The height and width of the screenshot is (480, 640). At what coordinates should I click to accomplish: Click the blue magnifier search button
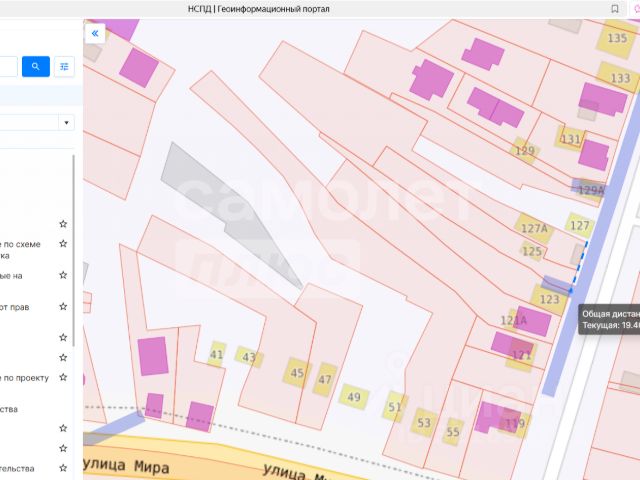pyautogui.click(x=36, y=67)
